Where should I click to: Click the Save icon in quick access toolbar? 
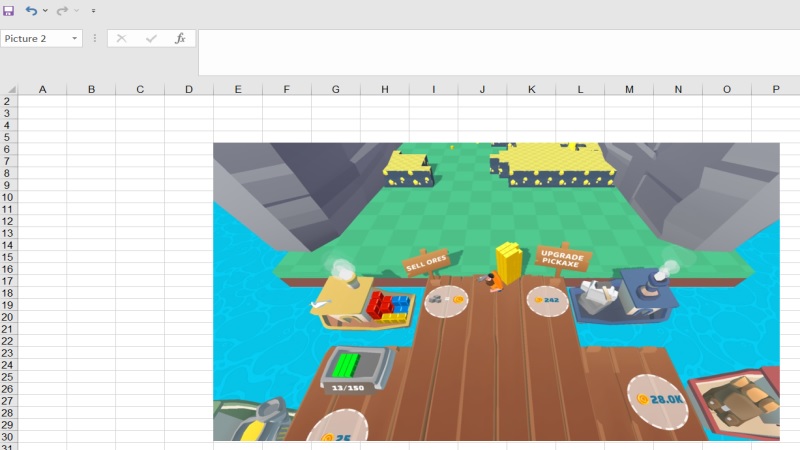point(9,10)
